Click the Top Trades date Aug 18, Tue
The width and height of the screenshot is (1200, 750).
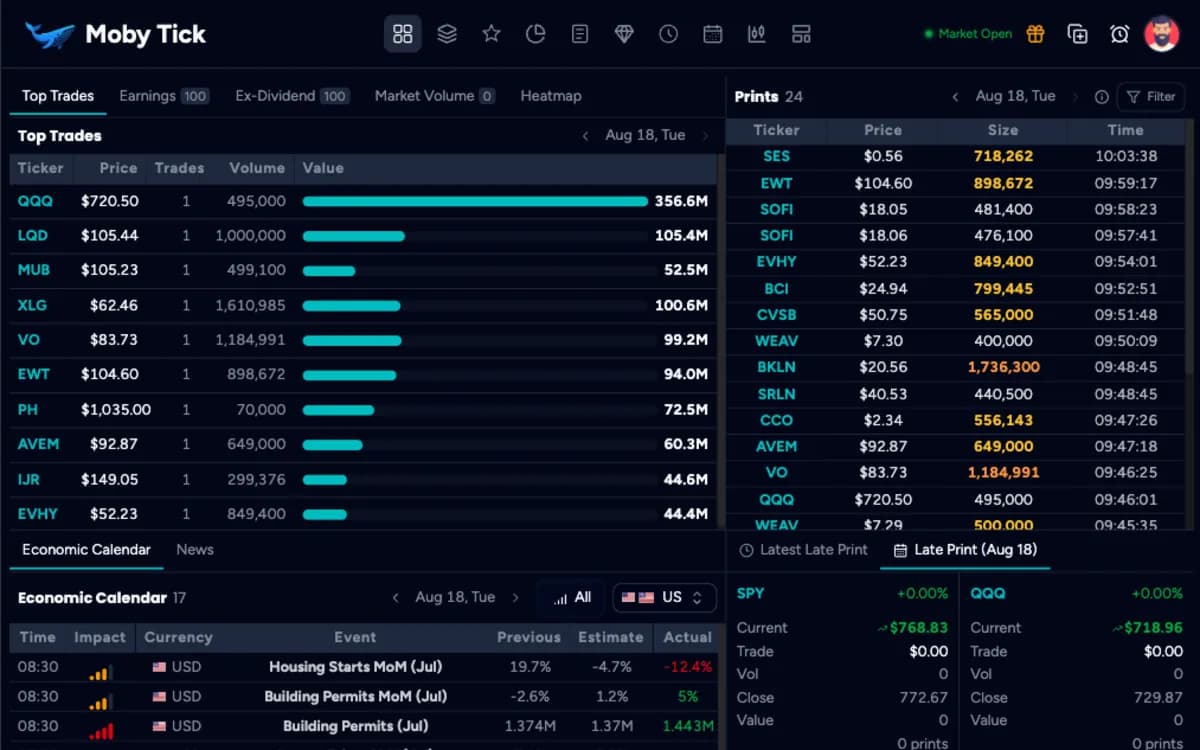[x=645, y=136]
